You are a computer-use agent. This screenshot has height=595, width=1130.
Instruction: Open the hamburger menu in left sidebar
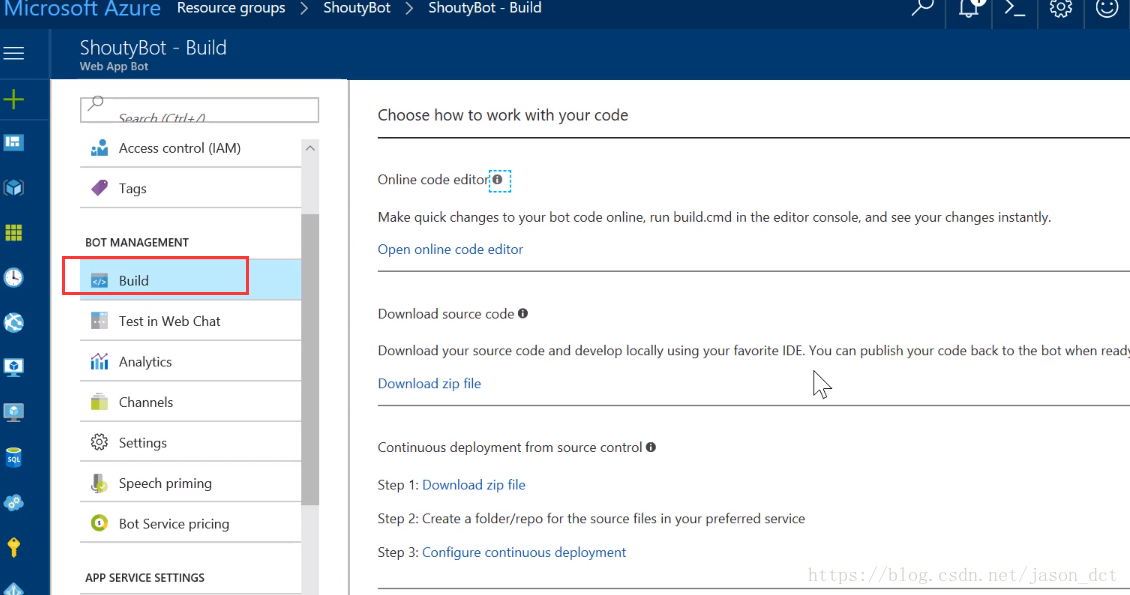click(14, 53)
